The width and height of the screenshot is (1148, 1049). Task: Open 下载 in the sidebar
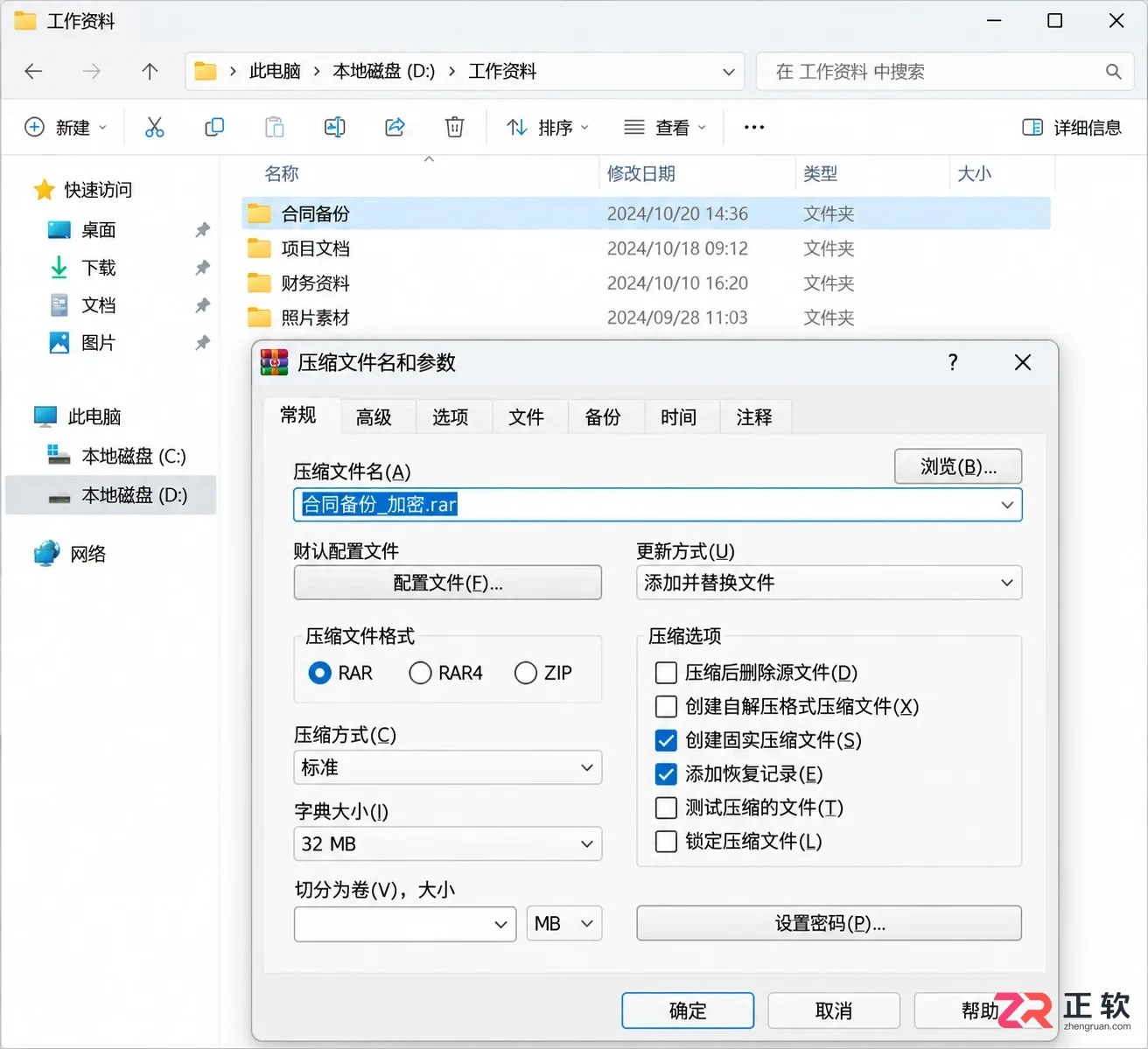98,268
